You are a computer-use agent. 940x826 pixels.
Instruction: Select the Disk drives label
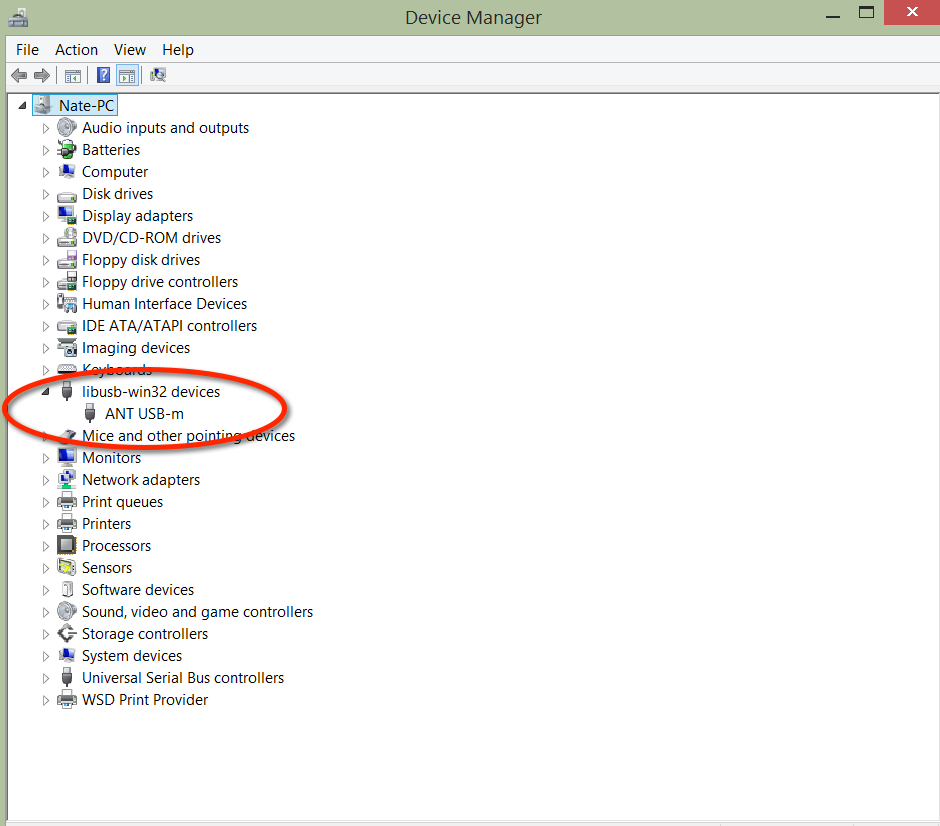(118, 194)
